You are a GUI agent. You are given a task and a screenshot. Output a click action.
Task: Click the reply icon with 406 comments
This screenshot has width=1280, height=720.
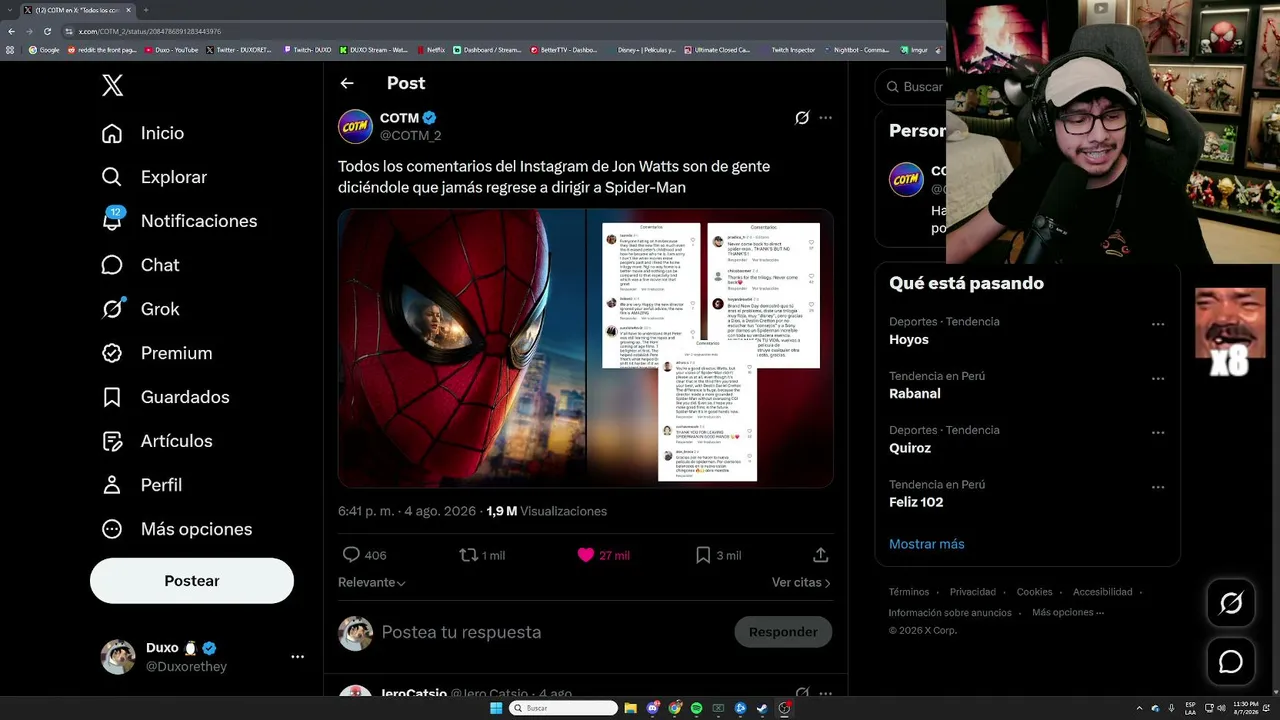(x=351, y=555)
